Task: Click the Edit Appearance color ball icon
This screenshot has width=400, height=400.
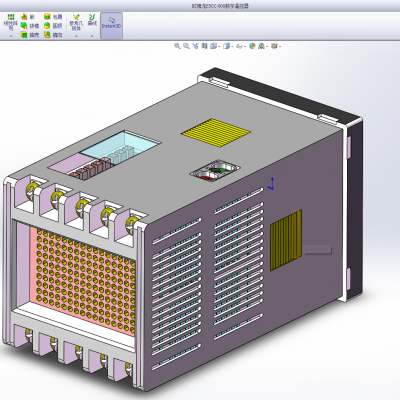Action: [x=252, y=46]
